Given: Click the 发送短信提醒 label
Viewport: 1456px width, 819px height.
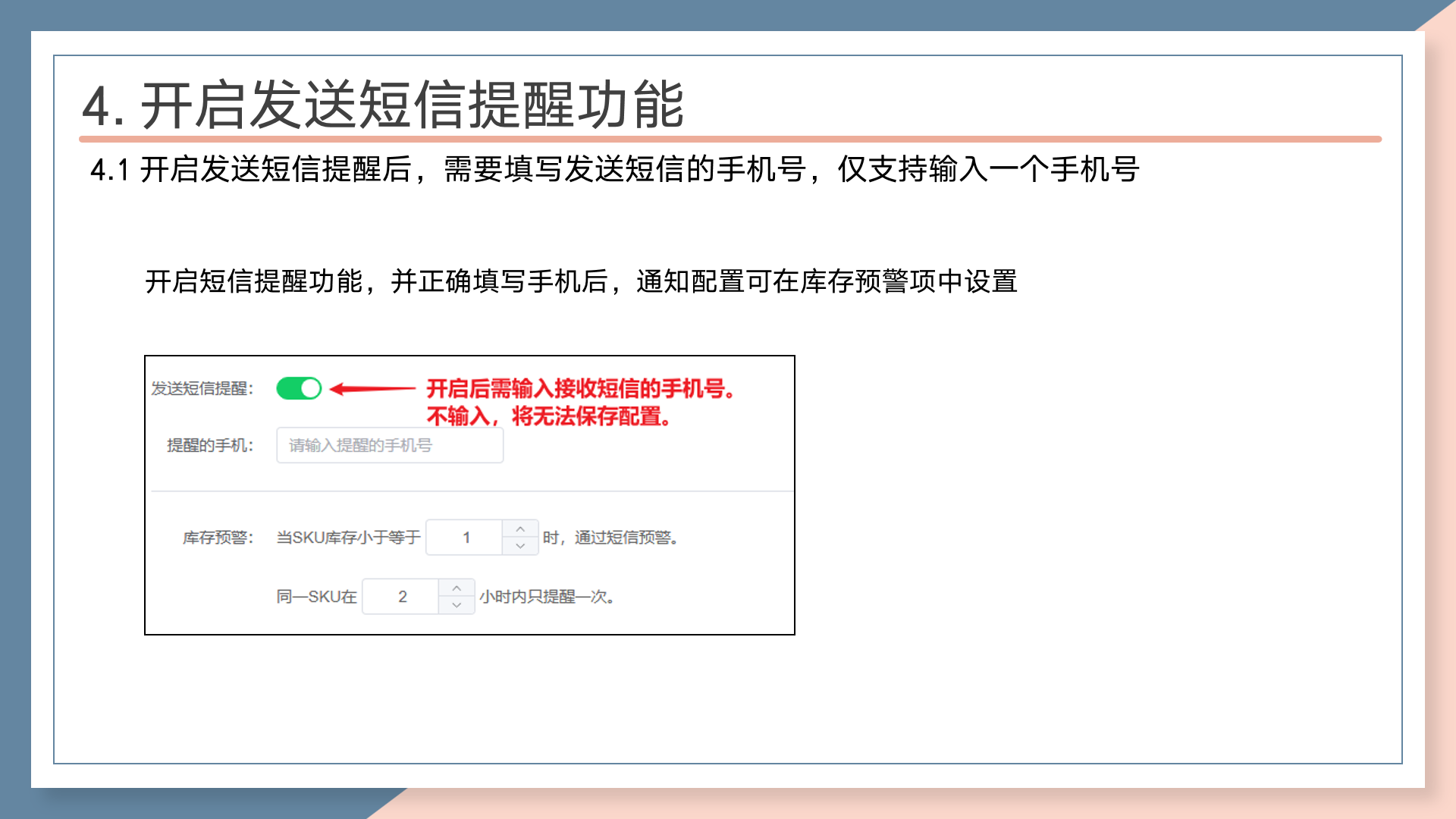Looking at the screenshot, I should pyautogui.click(x=202, y=388).
